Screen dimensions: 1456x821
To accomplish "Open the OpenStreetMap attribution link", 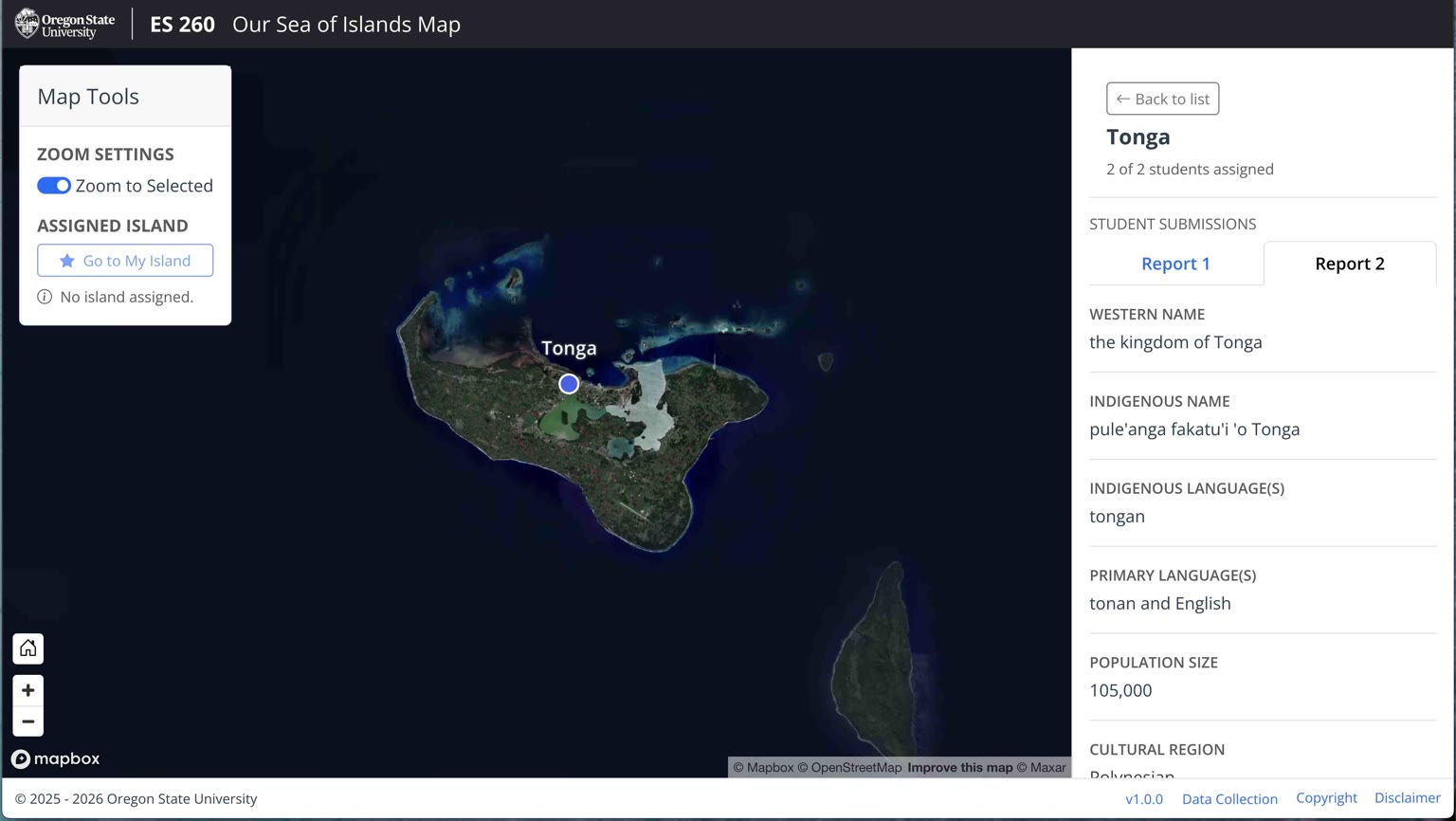I will (849, 768).
